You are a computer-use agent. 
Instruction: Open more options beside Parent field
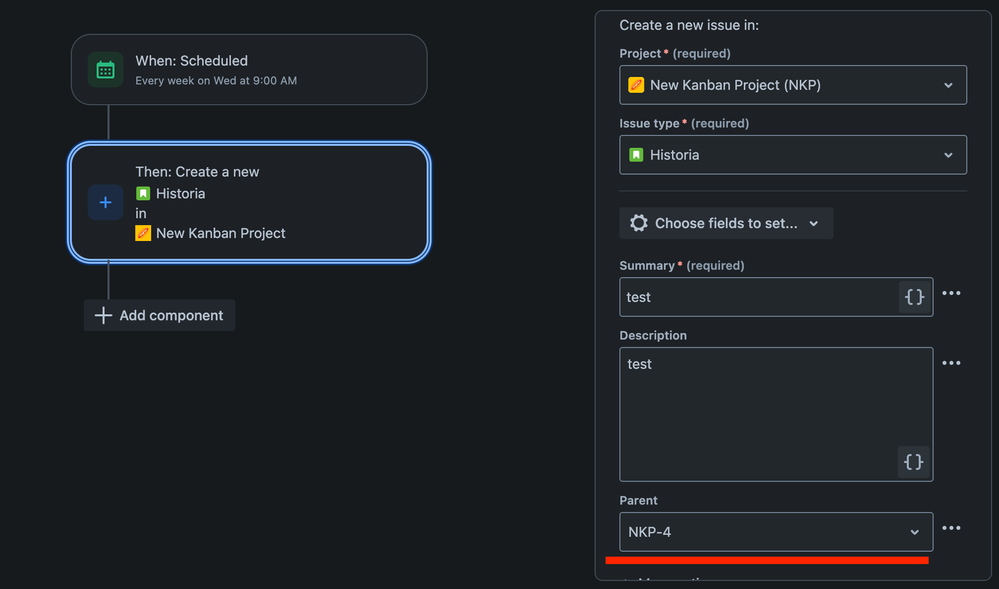(x=951, y=528)
